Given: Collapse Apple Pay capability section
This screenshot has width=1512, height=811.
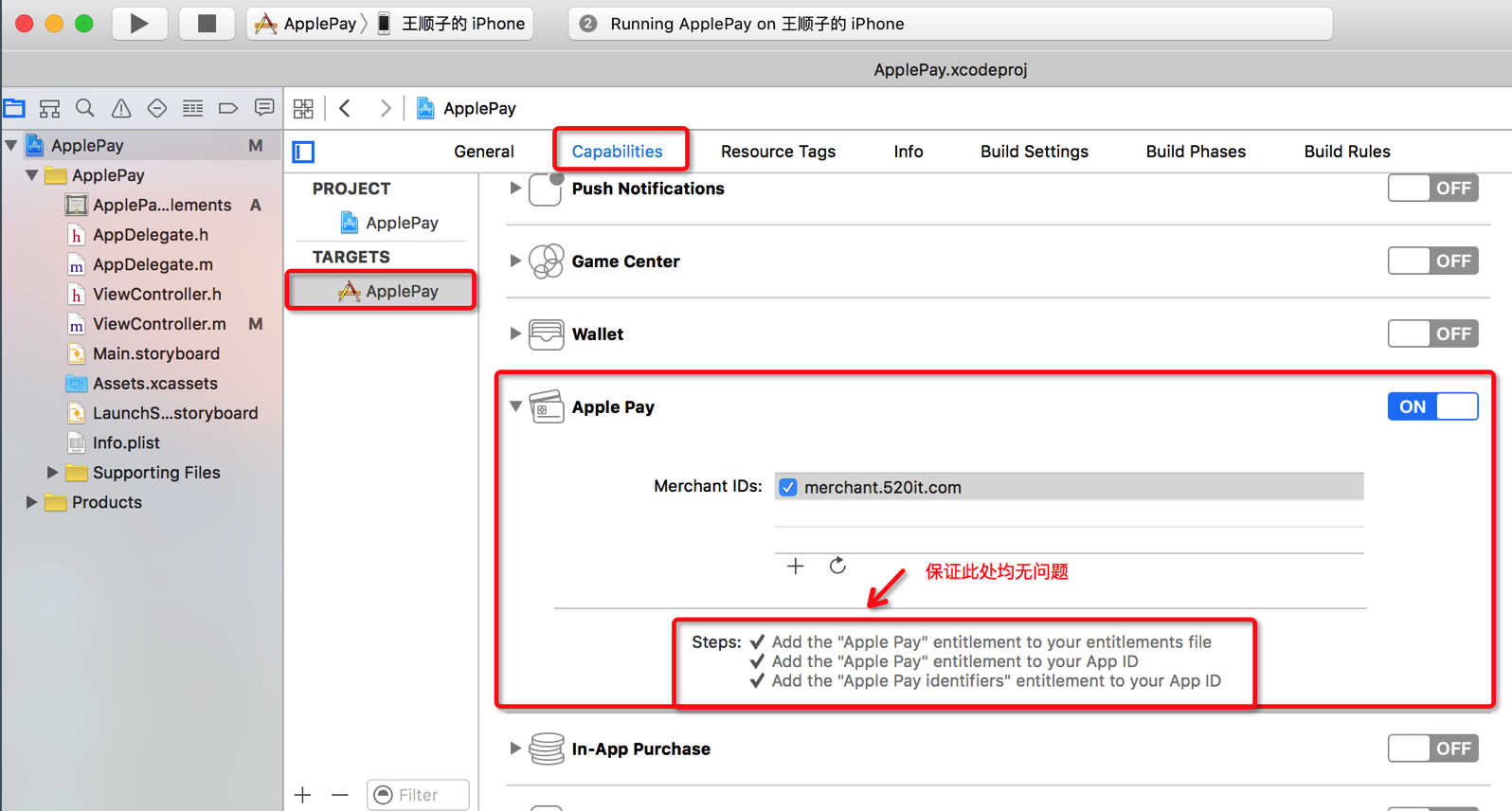Looking at the screenshot, I should coord(515,406).
